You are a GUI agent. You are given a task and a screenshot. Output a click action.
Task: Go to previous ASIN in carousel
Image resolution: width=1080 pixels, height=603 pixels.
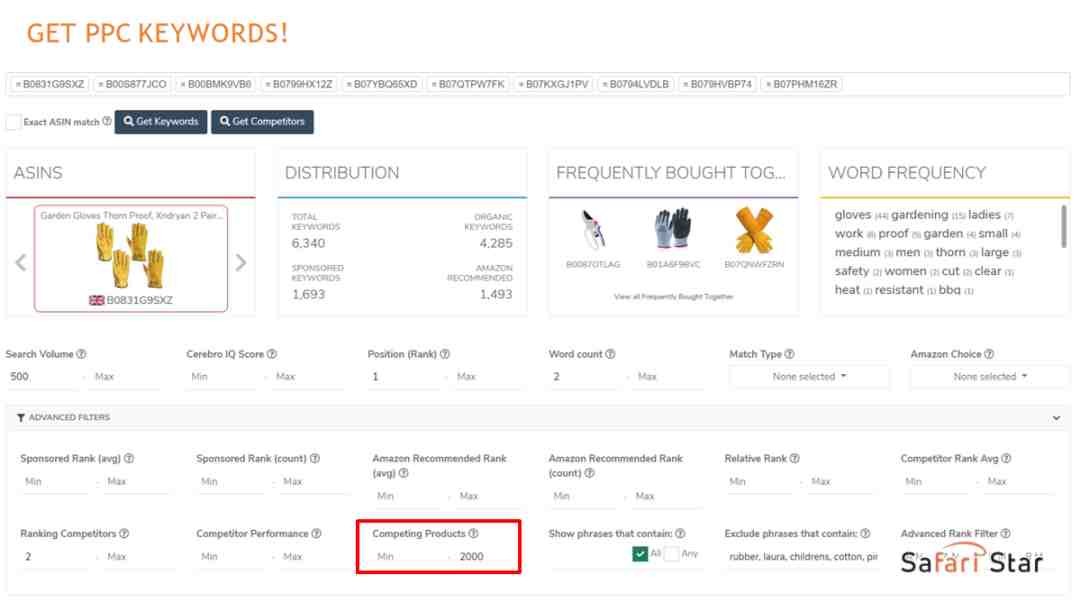tap(21, 263)
